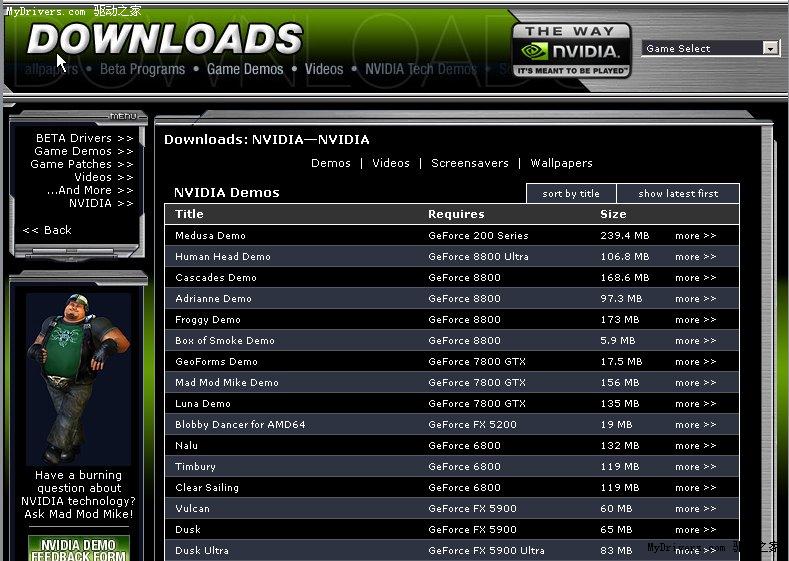Image resolution: width=789 pixels, height=561 pixels.
Task: Click the NVIDIA The Way It's Meant To Be Played logo
Action: (572, 51)
